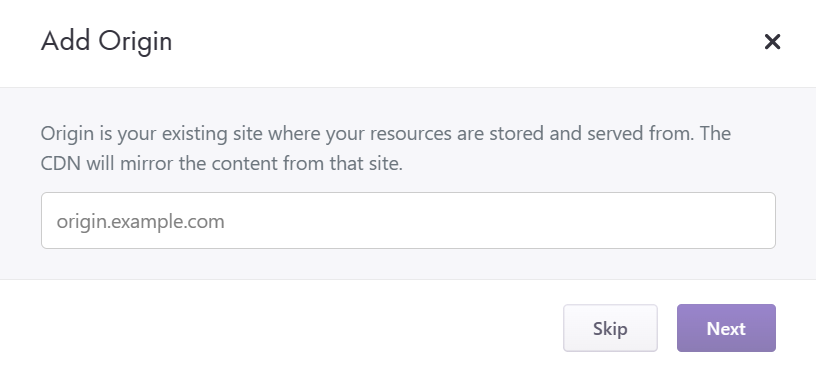The image size is (816, 369).
Task: Click the origin description paragraph
Action: pos(386,148)
